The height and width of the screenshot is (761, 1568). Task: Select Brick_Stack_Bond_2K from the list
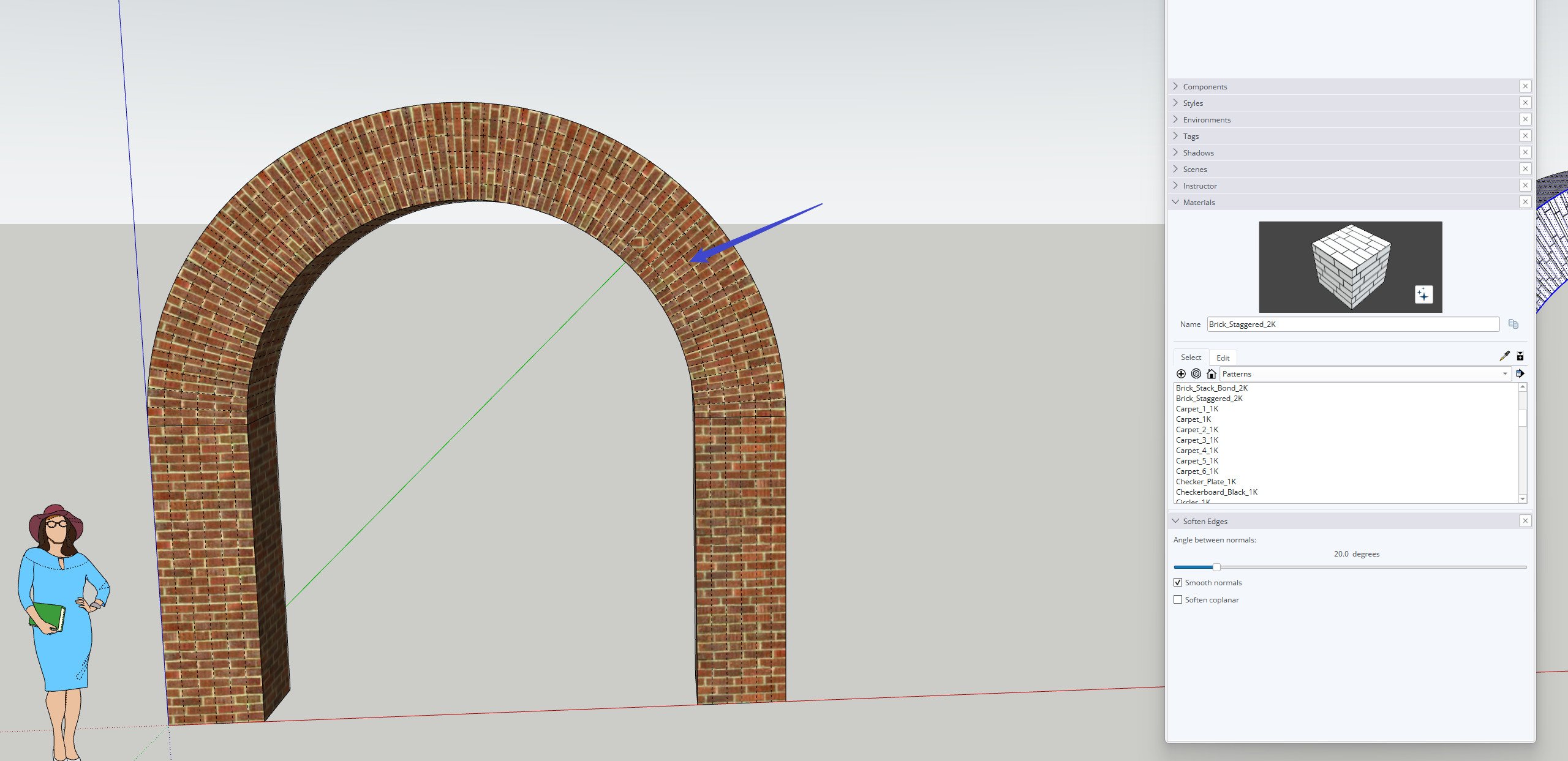pyautogui.click(x=1211, y=388)
